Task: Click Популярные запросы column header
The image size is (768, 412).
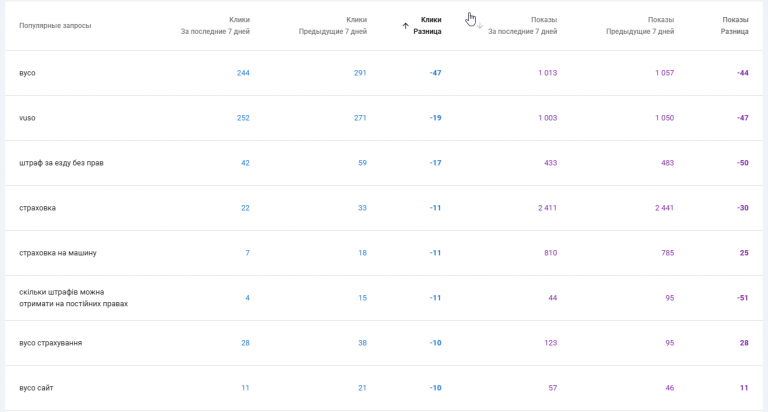Action: (55, 25)
